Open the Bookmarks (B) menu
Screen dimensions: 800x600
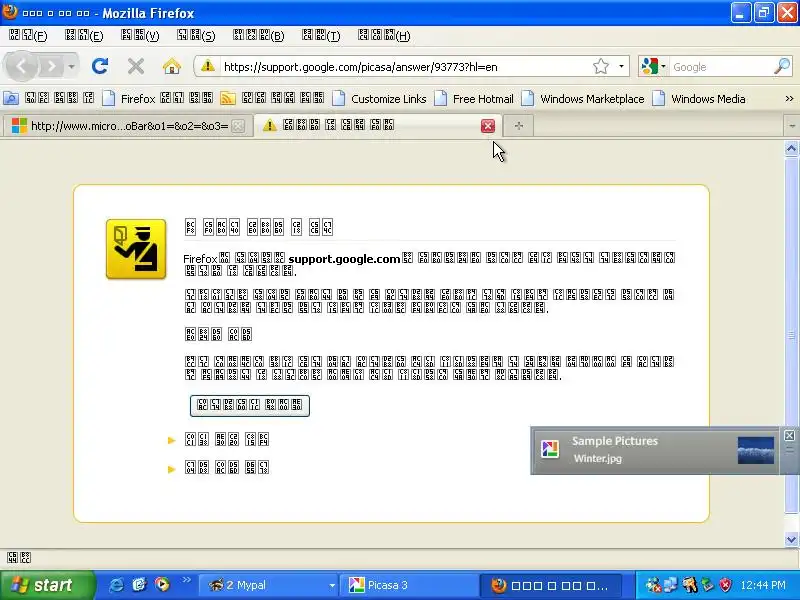[x=259, y=36]
